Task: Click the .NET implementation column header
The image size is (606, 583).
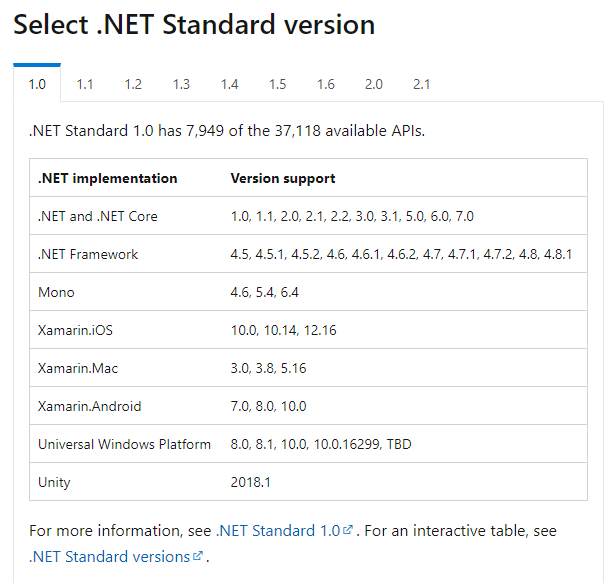Action: 107,178
